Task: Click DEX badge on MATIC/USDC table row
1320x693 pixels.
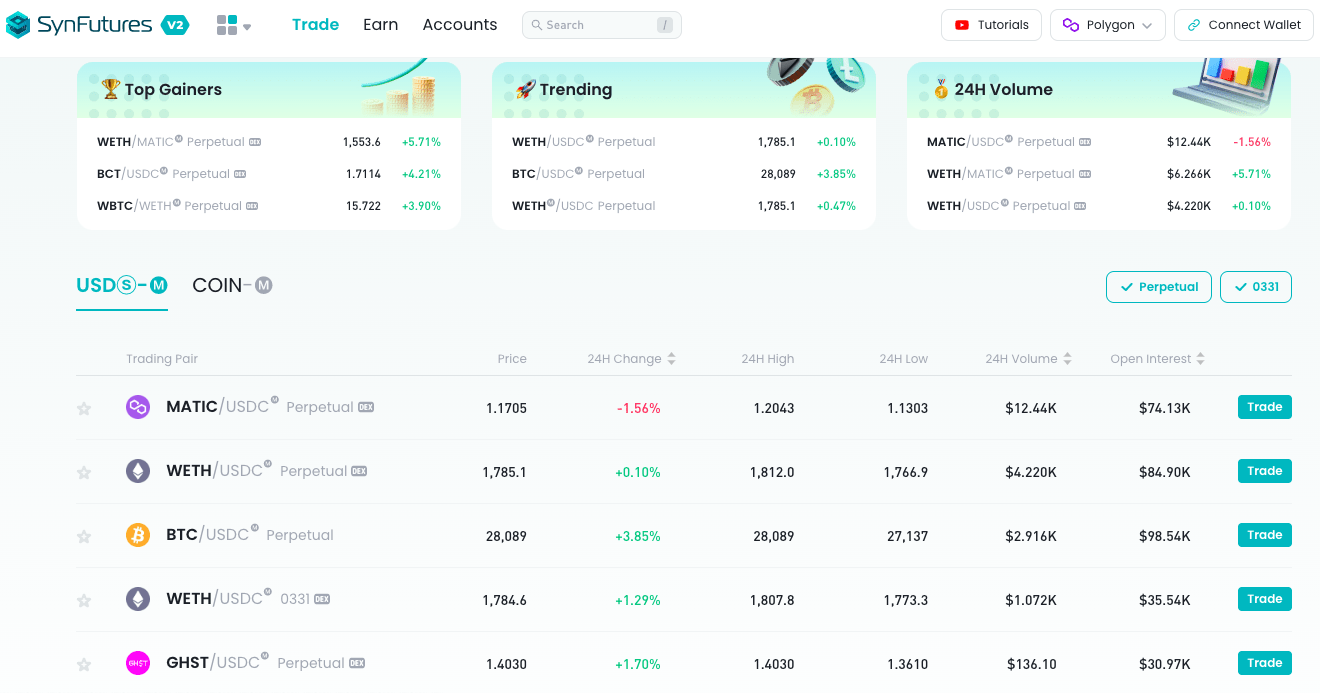Action: pyautogui.click(x=366, y=407)
